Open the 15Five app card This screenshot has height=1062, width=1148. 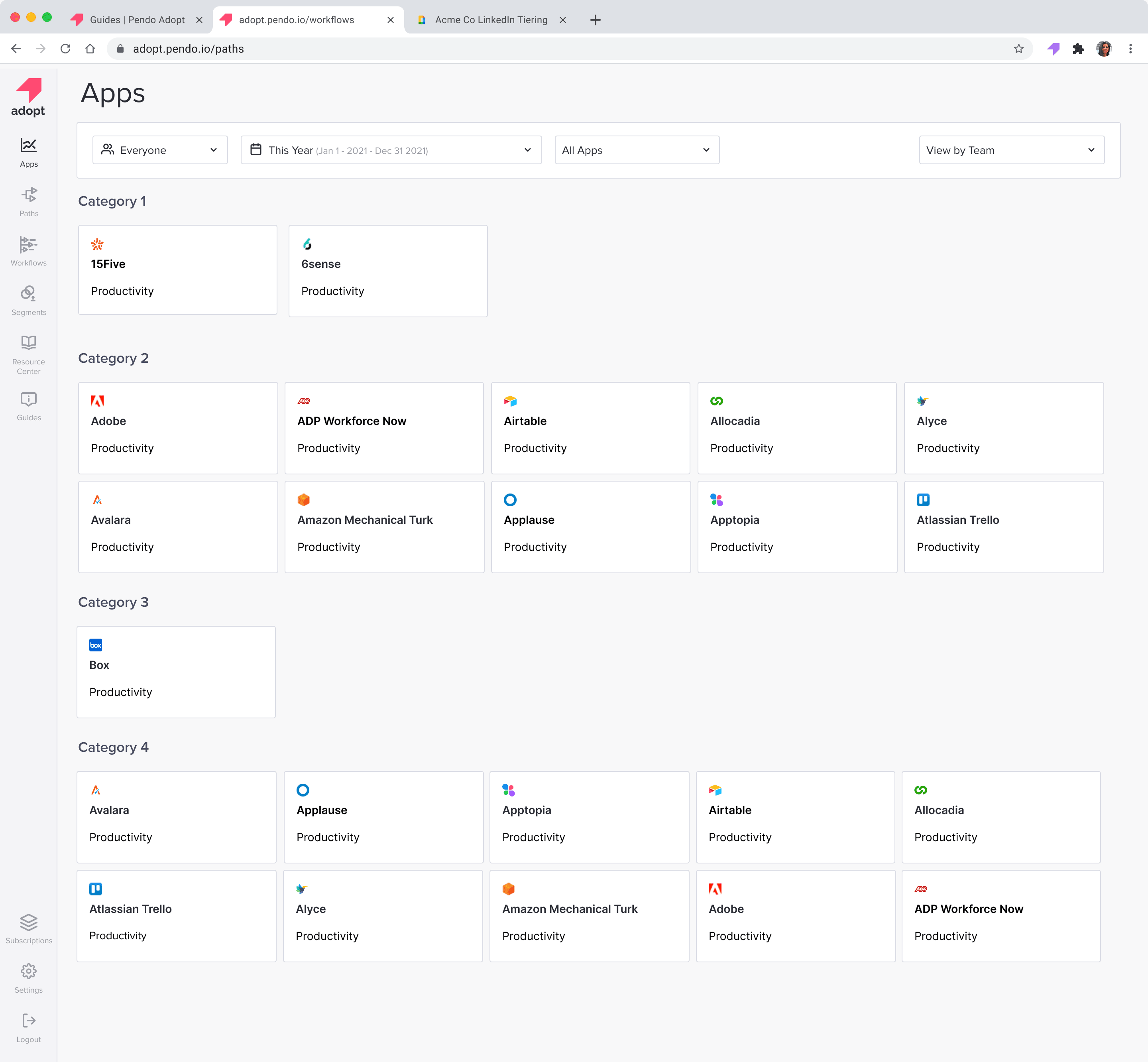point(177,270)
